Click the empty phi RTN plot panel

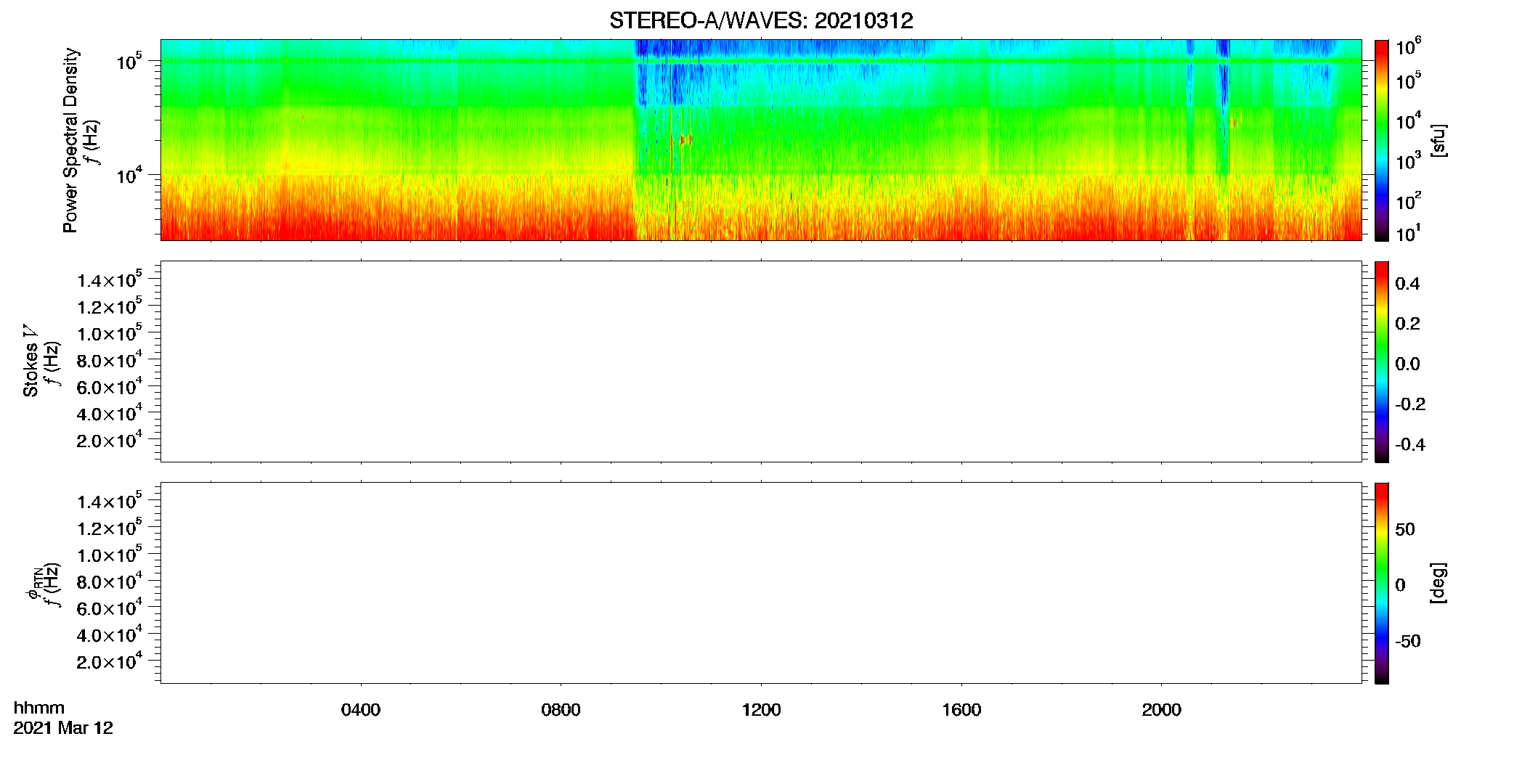coord(761,583)
